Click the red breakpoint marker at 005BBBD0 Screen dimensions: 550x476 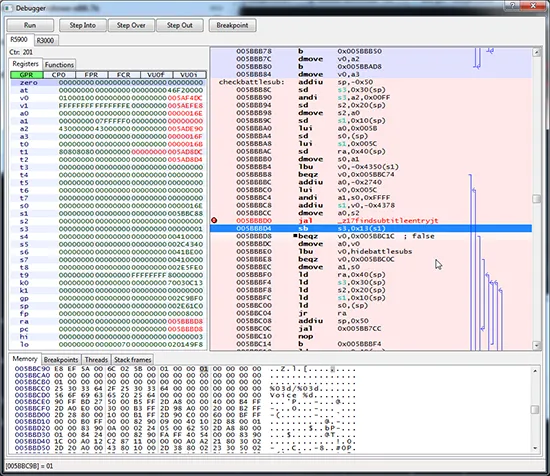tap(214, 220)
